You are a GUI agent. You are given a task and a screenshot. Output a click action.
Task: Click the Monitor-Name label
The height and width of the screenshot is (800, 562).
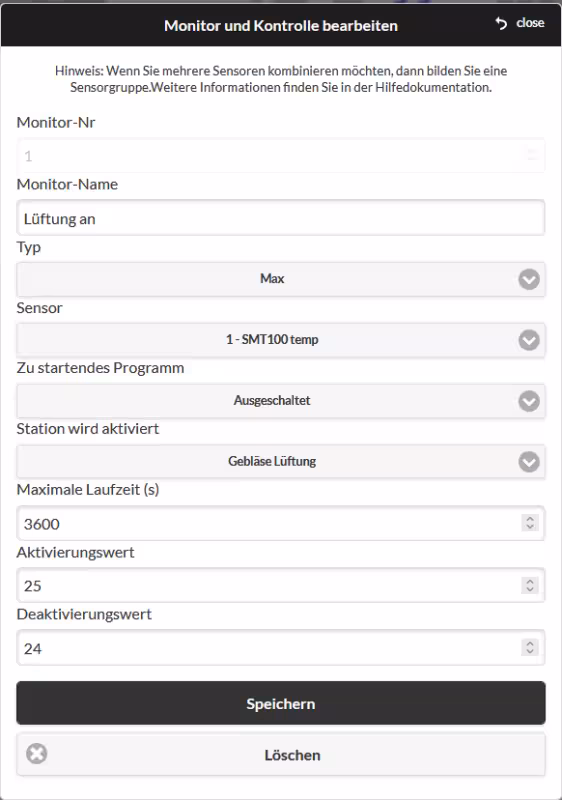pos(67,184)
